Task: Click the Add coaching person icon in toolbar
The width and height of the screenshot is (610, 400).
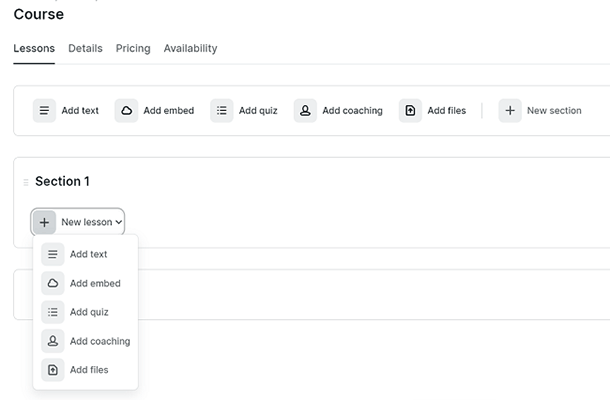Action: 305,111
